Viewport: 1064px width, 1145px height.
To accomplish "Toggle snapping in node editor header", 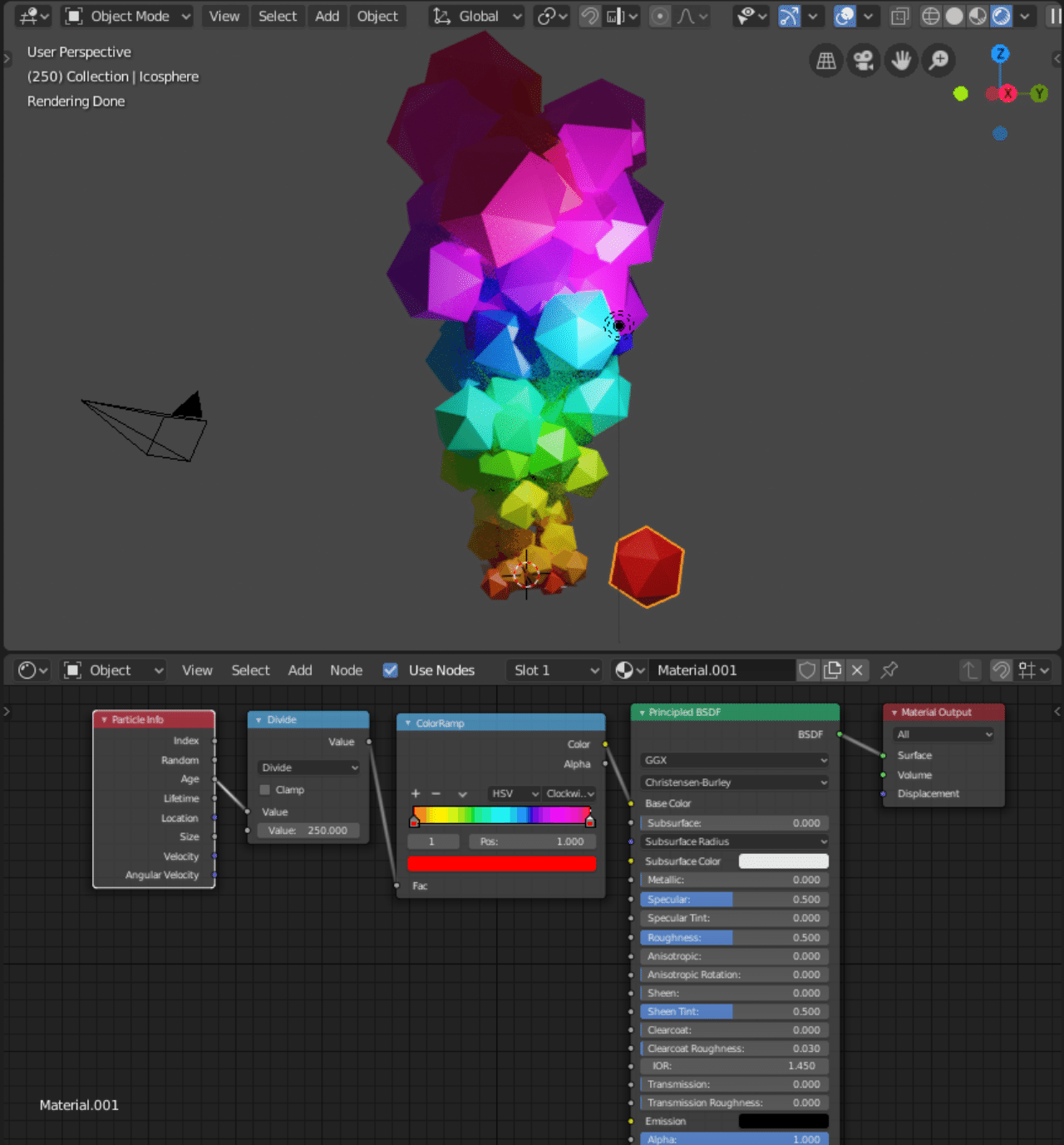I will 1002,670.
